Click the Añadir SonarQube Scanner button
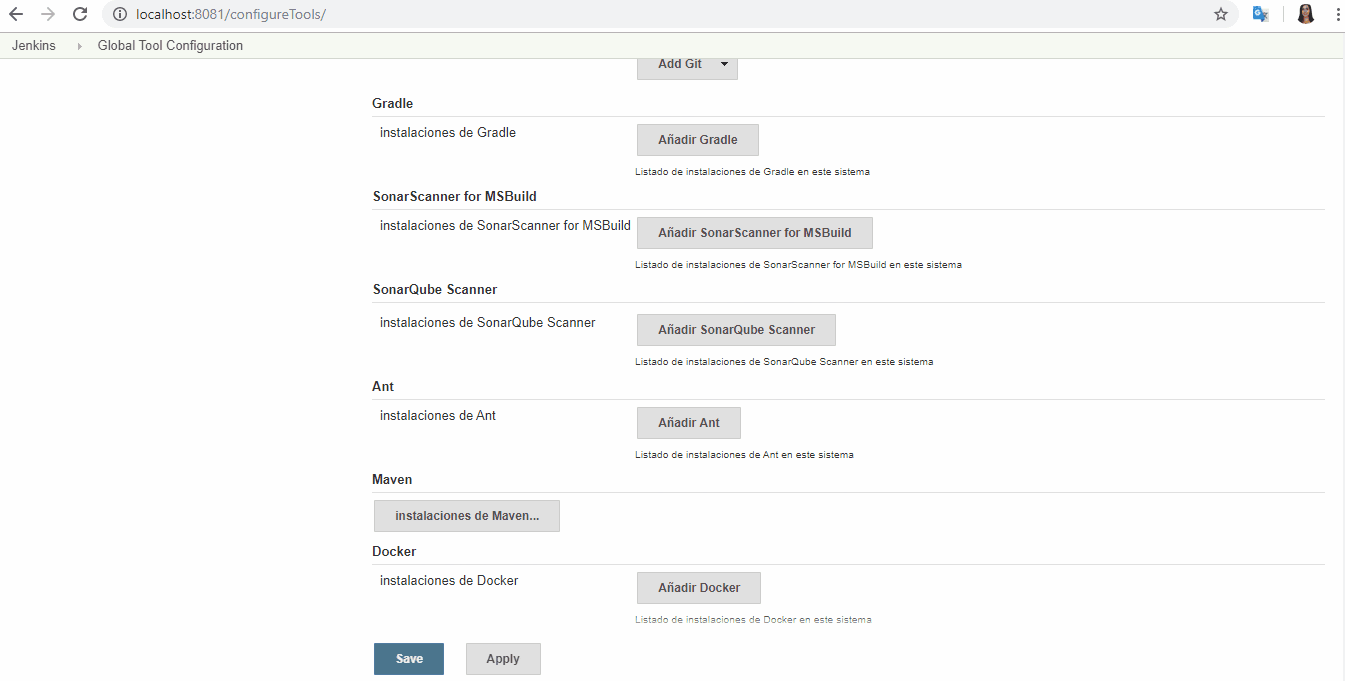Image resolution: width=1345 pixels, height=681 pixels. point(736,329)
